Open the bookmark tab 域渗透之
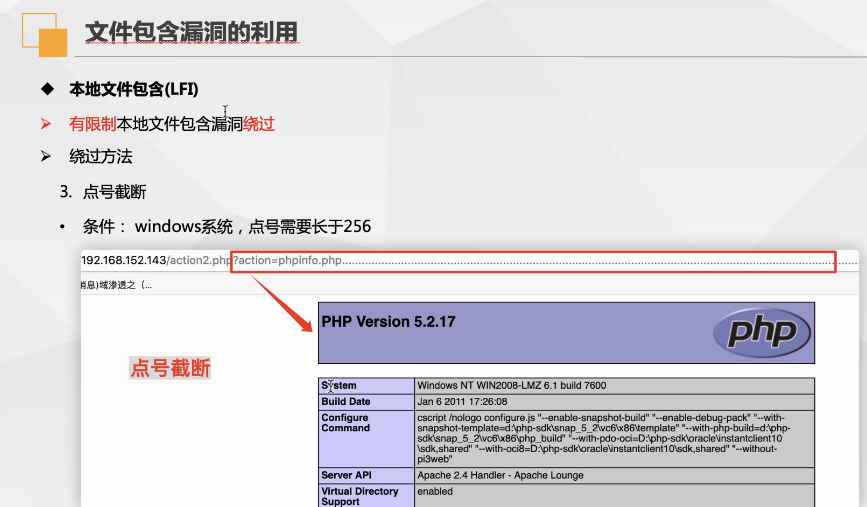 (x=117, y=285)
